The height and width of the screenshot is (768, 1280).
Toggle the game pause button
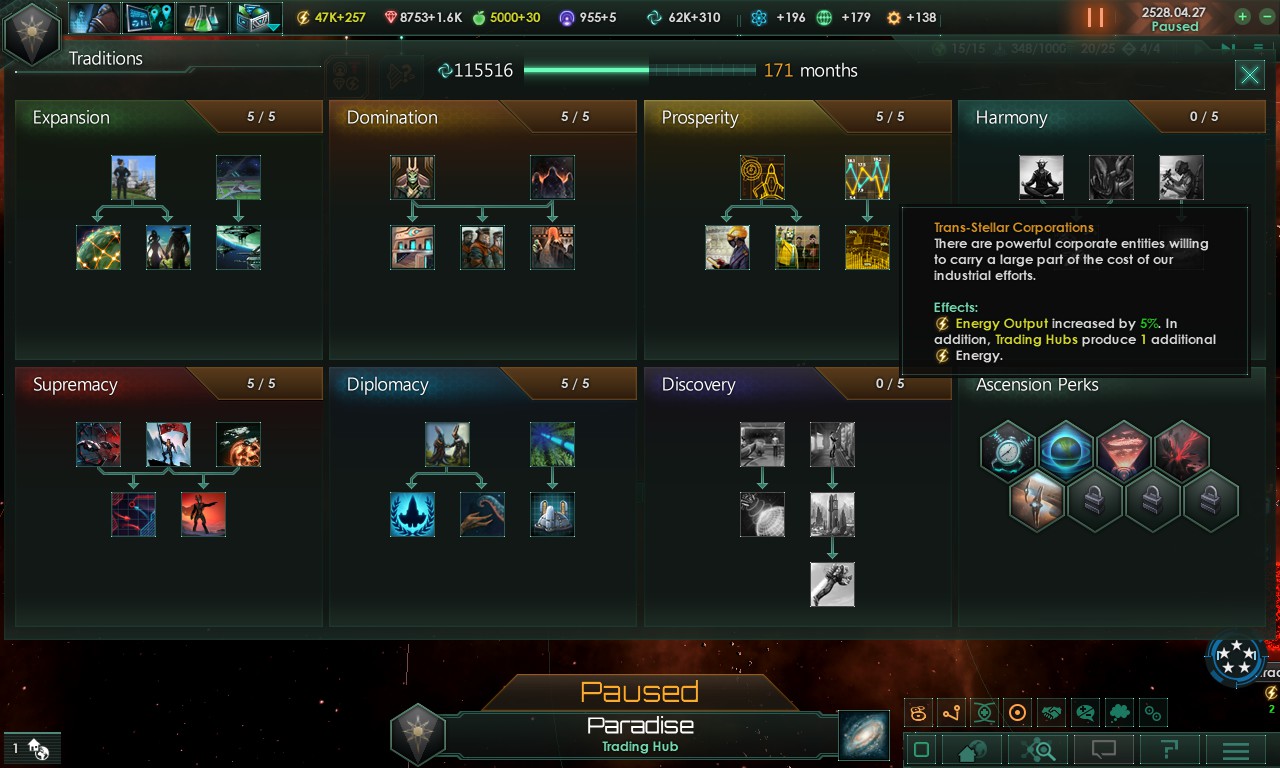(1096, 18)
